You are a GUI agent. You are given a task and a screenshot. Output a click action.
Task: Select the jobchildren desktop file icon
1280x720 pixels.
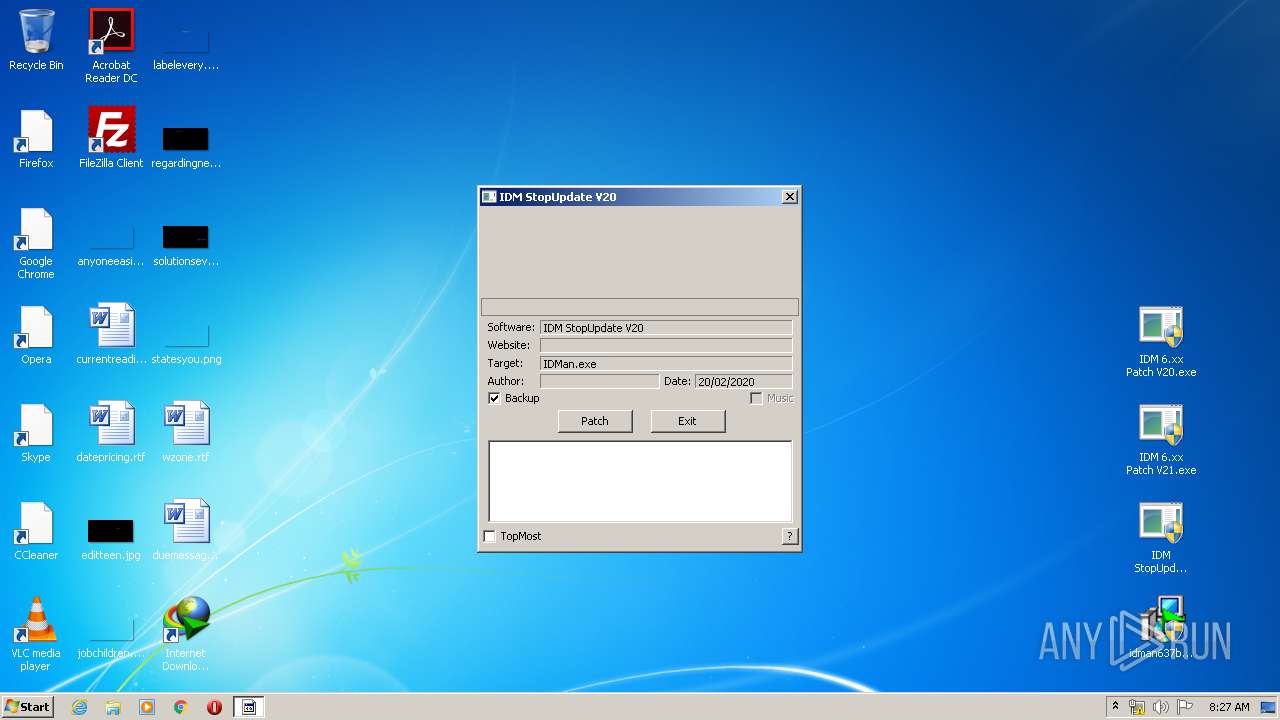tap(111, 637)
